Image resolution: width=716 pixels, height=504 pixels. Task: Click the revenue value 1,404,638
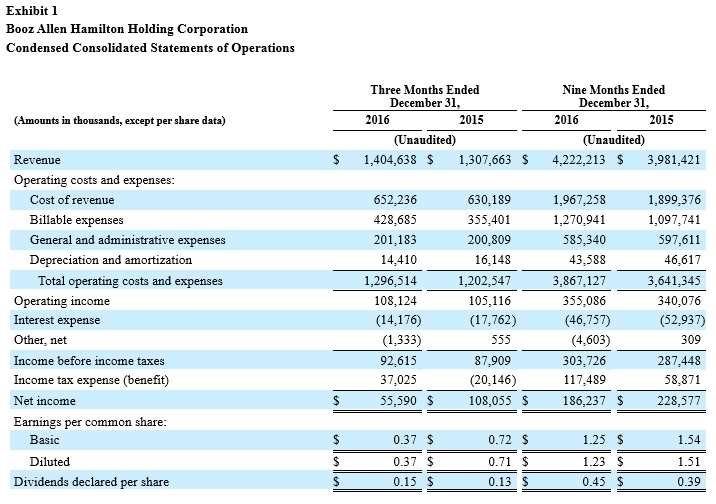(x=384, y=160)
